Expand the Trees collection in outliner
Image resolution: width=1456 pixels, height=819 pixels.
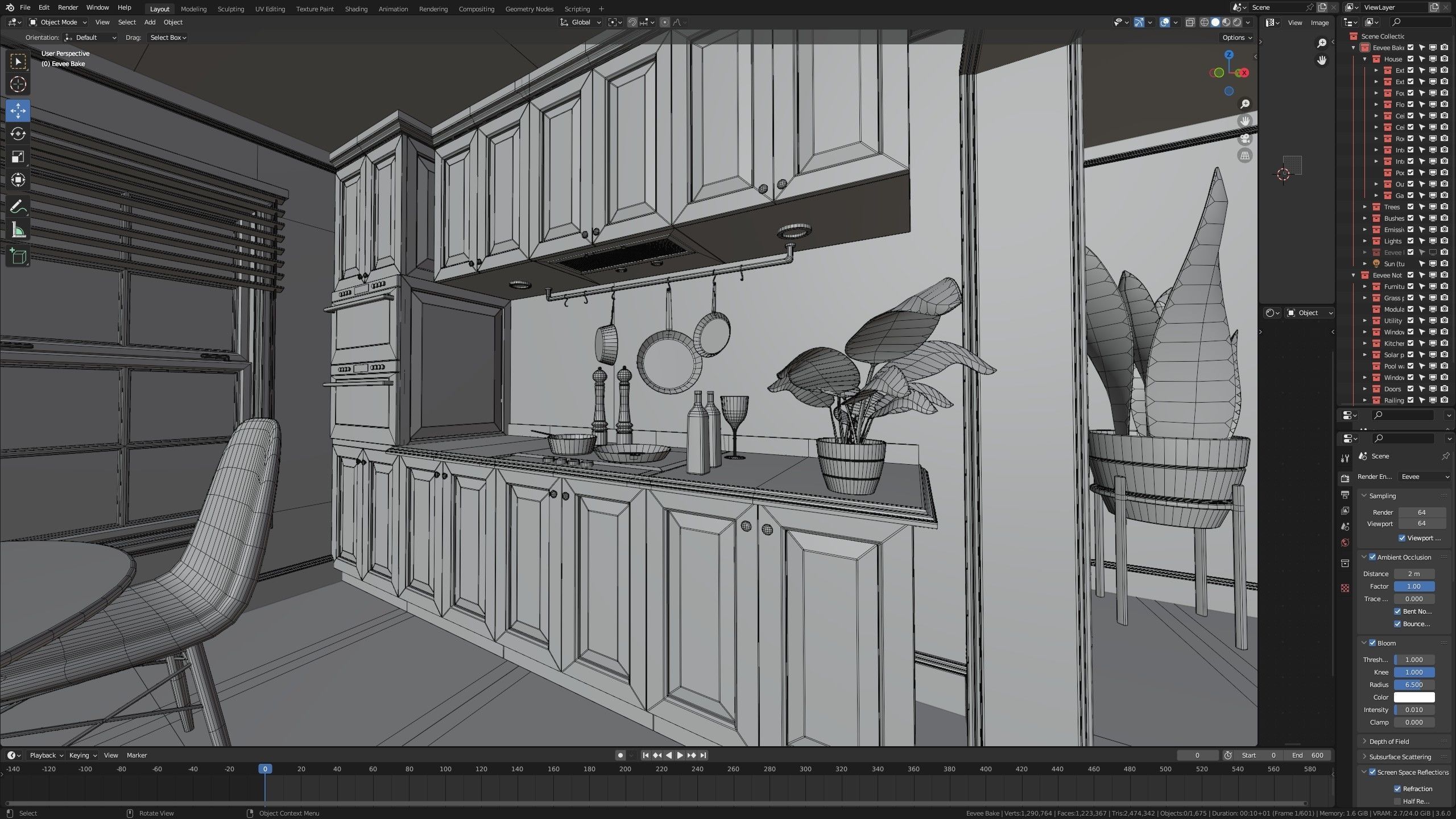tap(1365, 207)
